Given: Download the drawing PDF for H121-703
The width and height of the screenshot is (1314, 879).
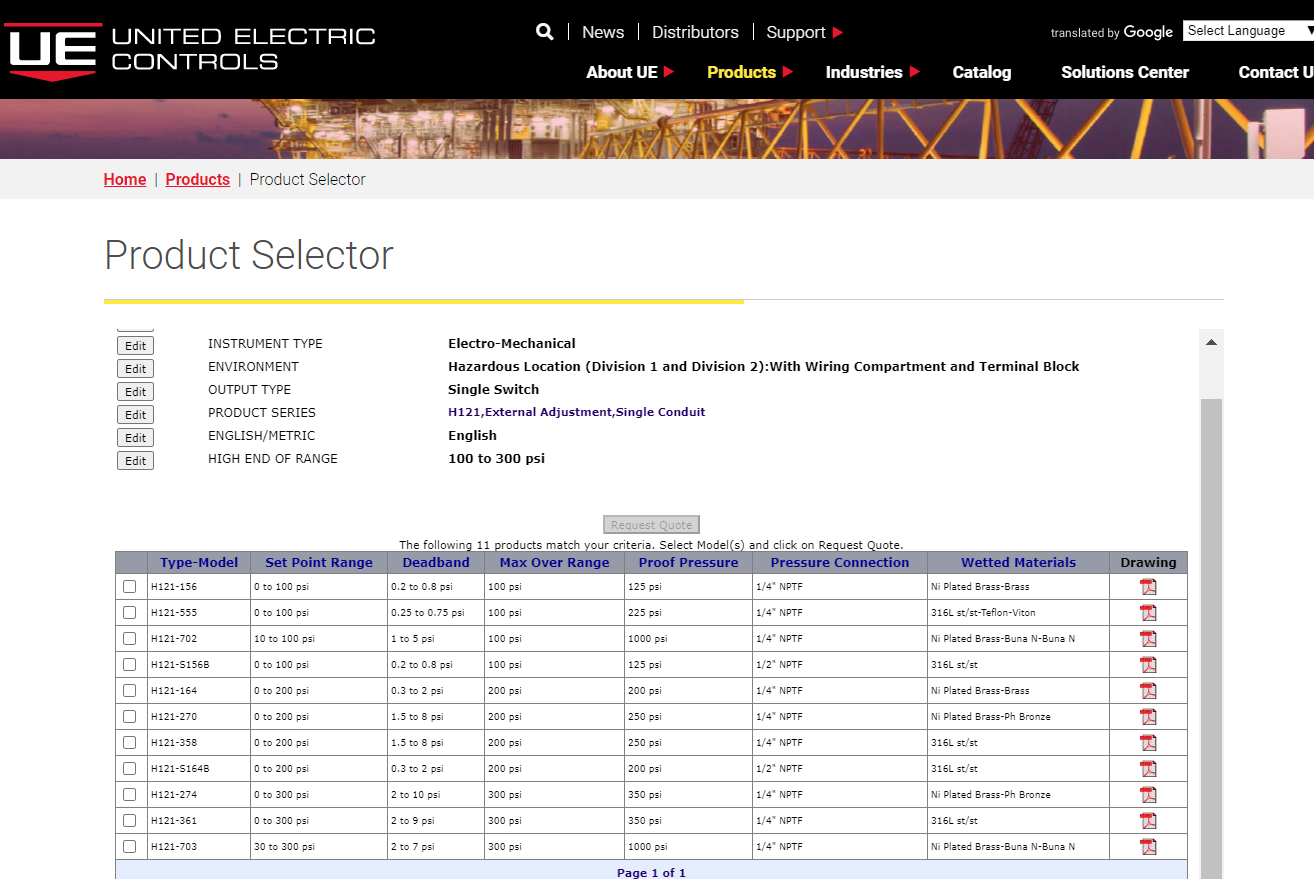Looking at the screenshot, I should [1148, 846].
